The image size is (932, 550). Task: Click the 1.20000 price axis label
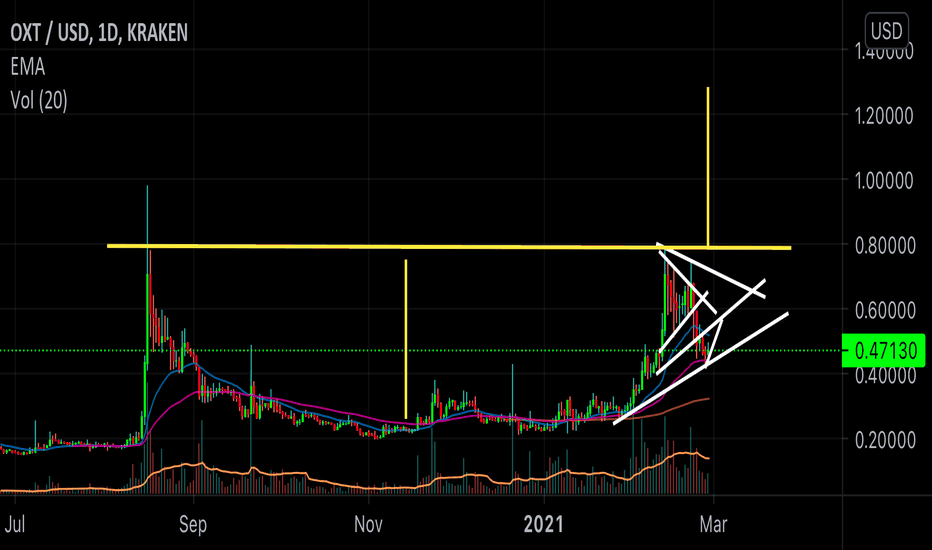(x=884, y=115)
